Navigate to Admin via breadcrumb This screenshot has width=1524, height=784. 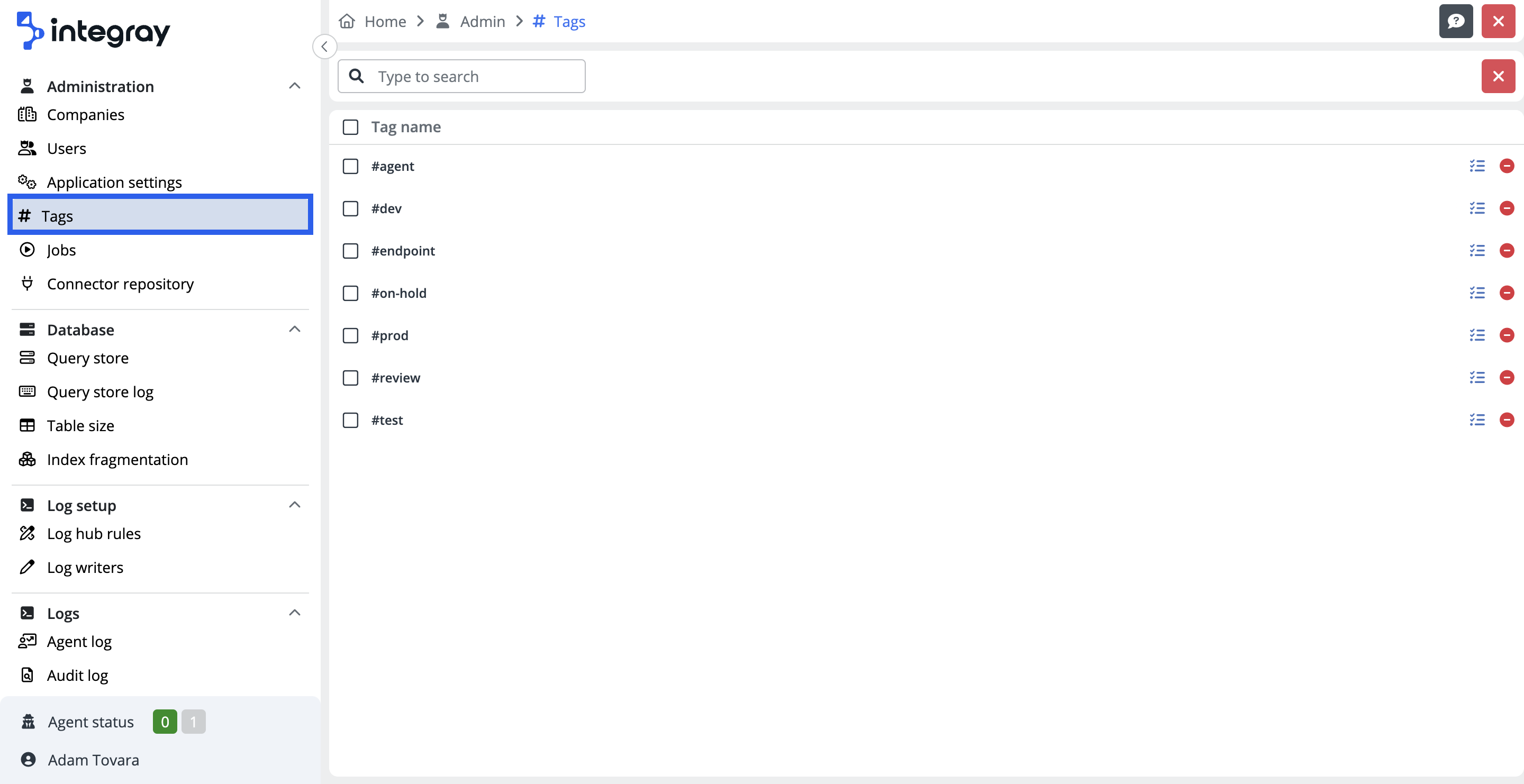482,21
